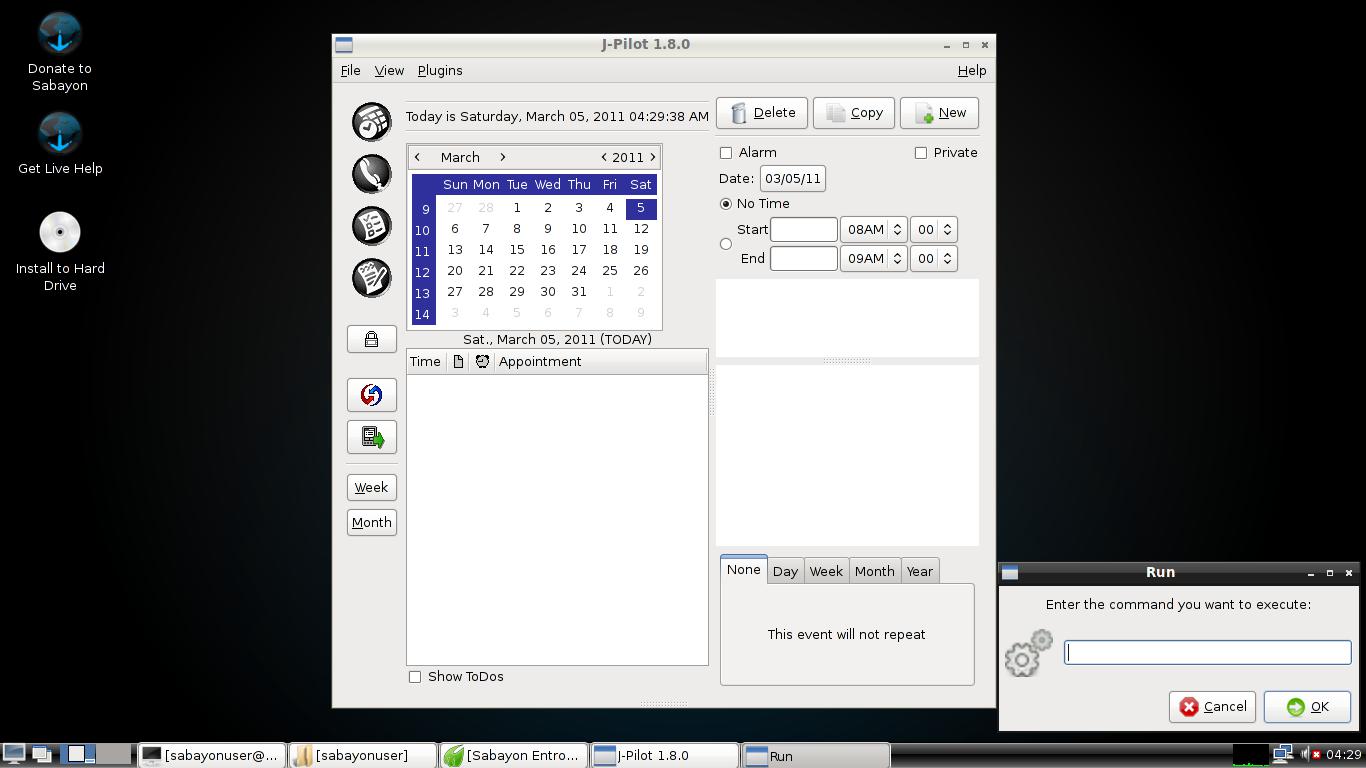Screen dimensions: 1366x768
Task: Click the New appointment button
Action: pos(939,113)
